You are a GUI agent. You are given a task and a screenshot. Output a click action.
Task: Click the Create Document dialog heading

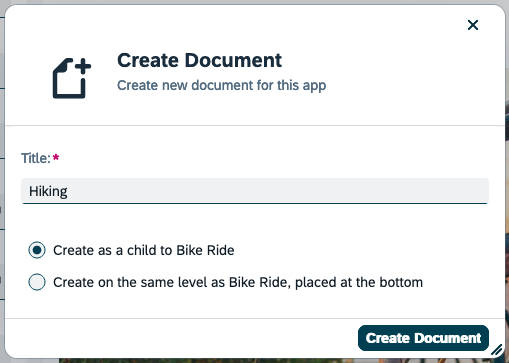(x=199, y=60)
